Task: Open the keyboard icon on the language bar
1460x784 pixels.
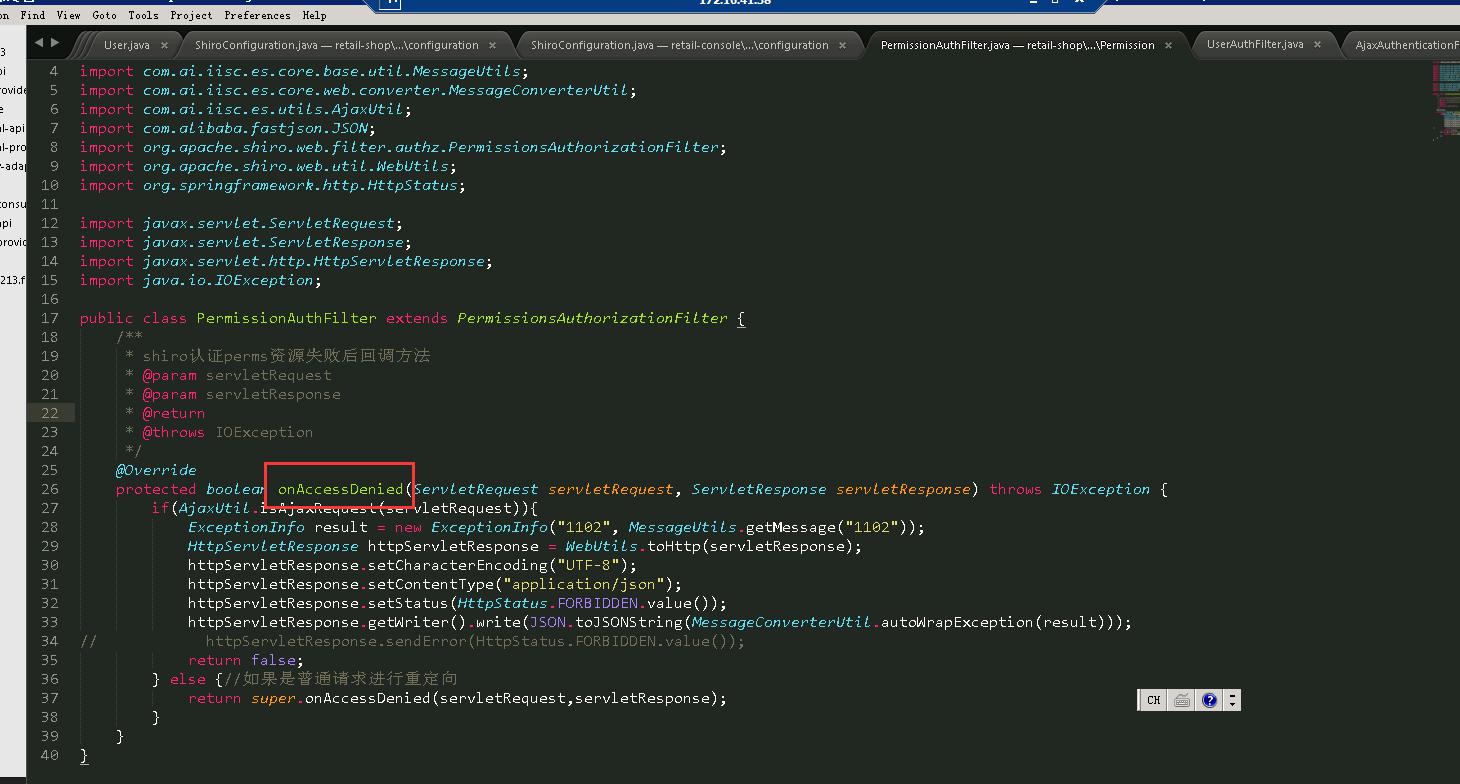Action: [1181, 700]
